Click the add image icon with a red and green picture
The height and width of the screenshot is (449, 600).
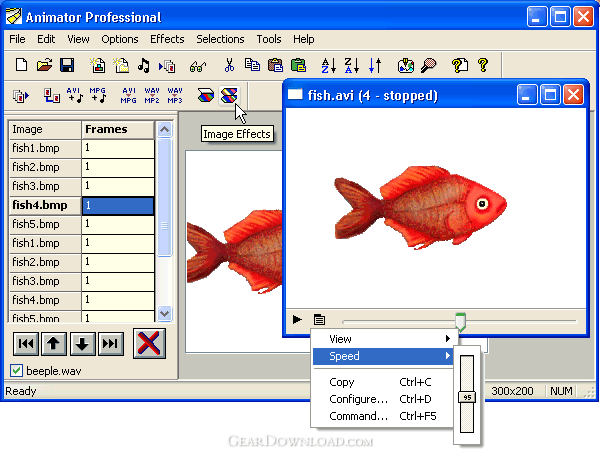98,65
